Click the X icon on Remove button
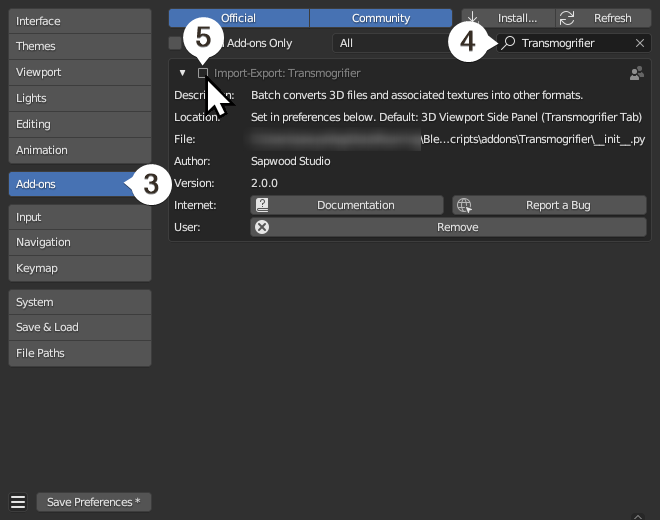Viewport: 660px width, 520px height. [262, 227]
